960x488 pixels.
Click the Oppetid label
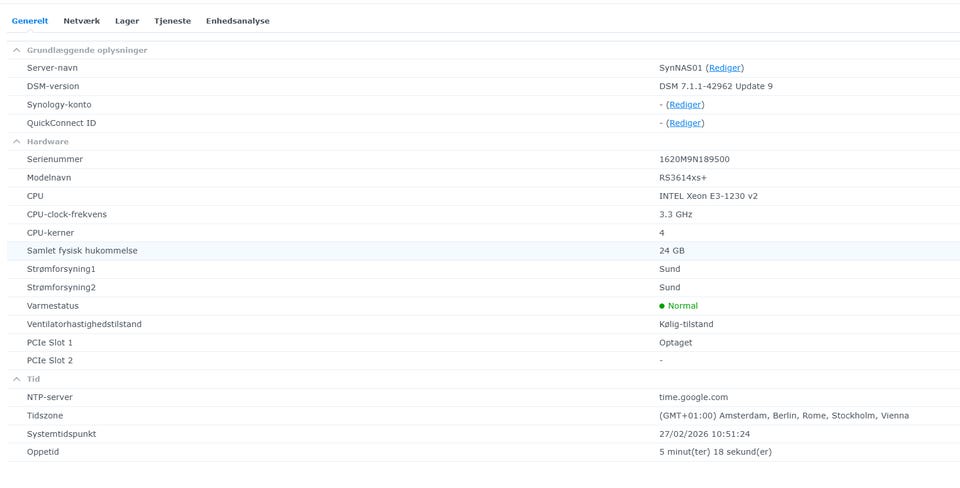pos(43,452)
